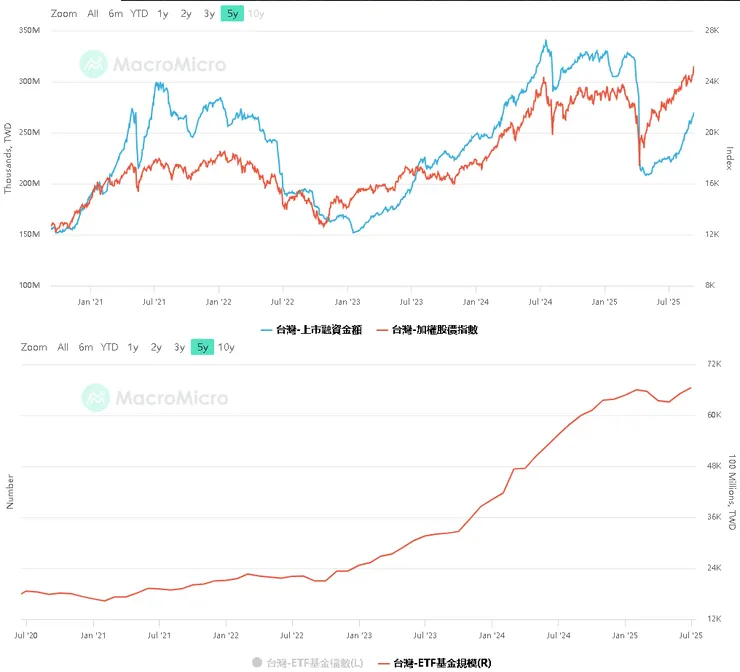Click the MacroMicro logo in the ETF chart

pos(155,398)
